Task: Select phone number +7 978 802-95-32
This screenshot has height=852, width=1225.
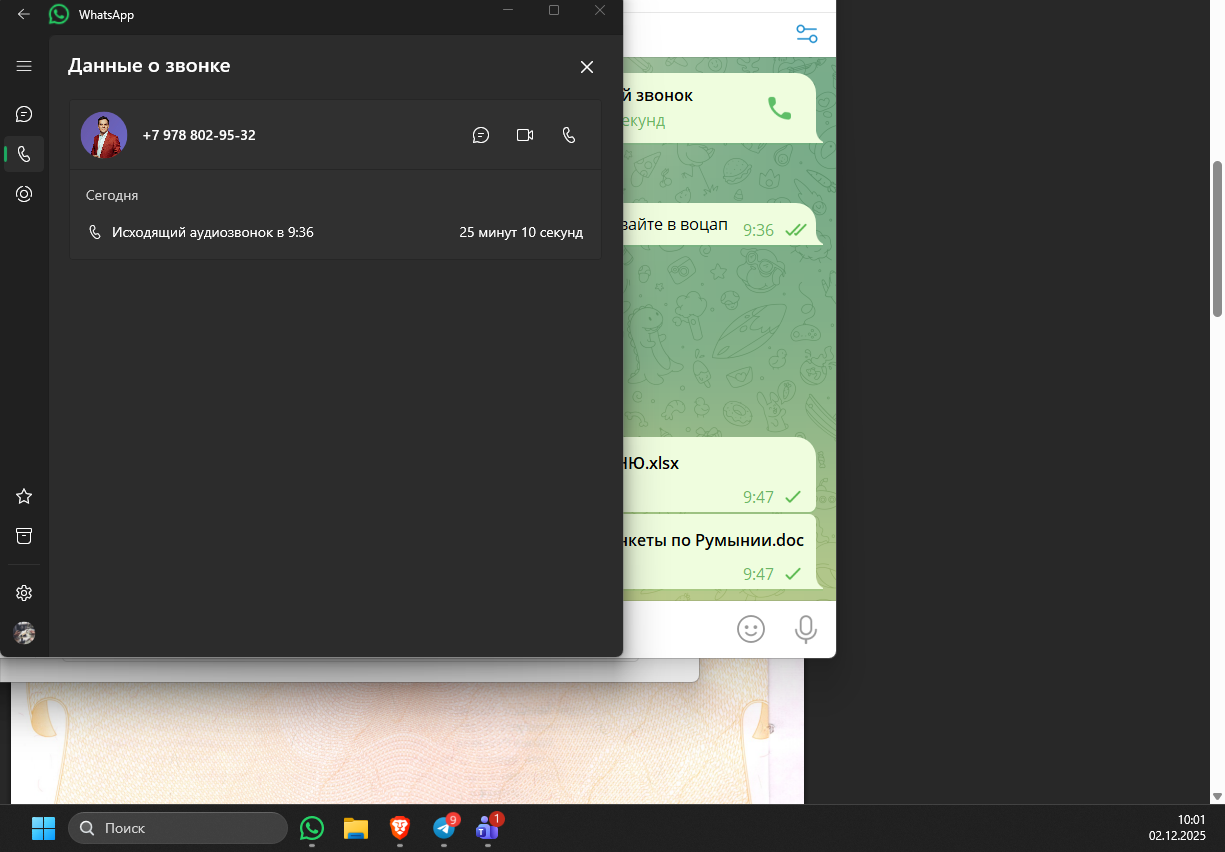Action: pyautogui.click(x=199, y=135)
